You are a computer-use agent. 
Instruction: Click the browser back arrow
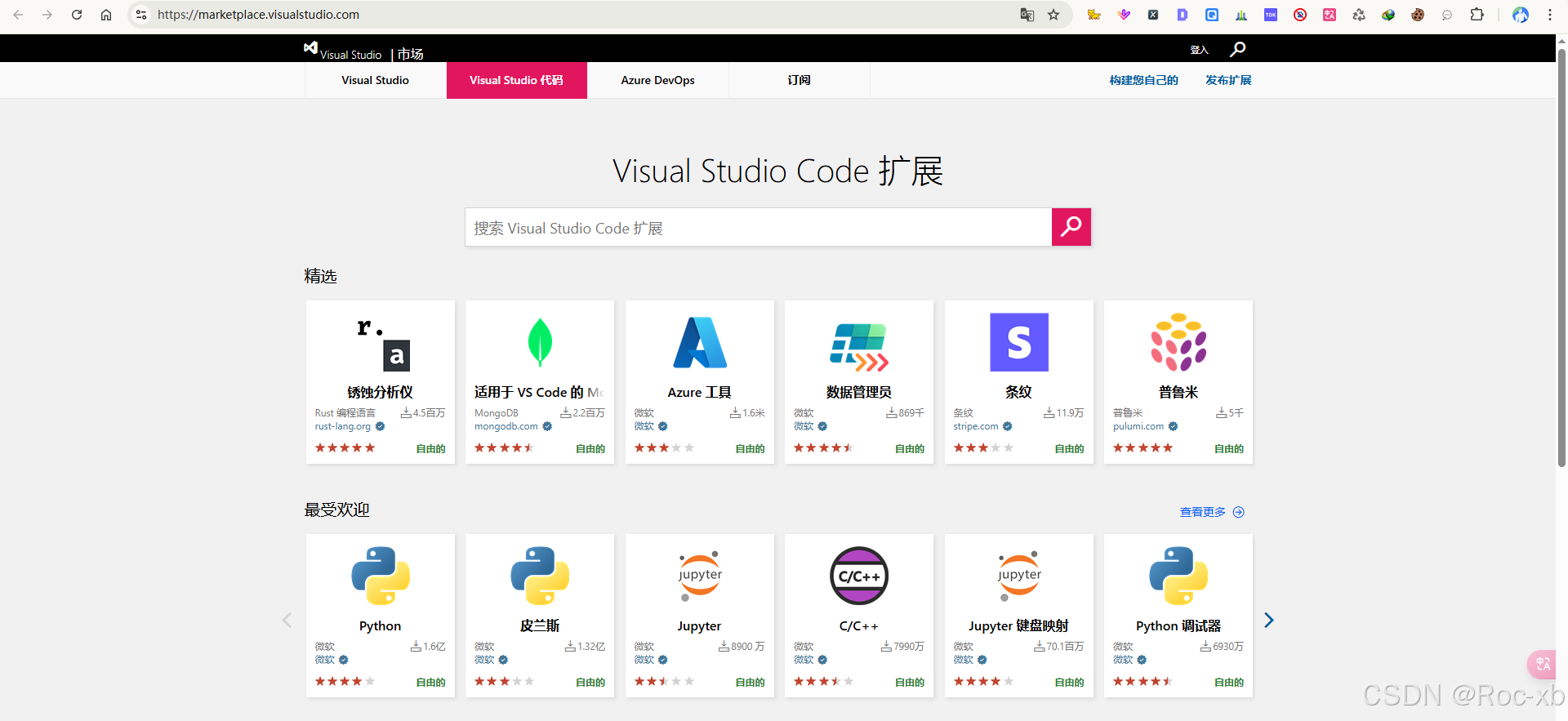point(18,15)
